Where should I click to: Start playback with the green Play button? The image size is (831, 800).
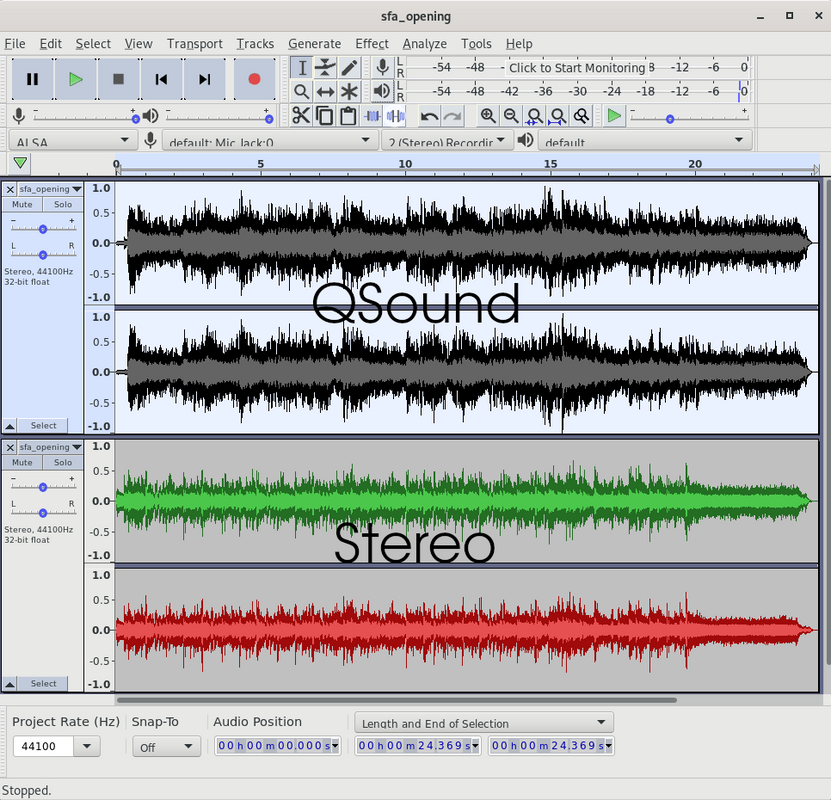(x=76, y=79)
